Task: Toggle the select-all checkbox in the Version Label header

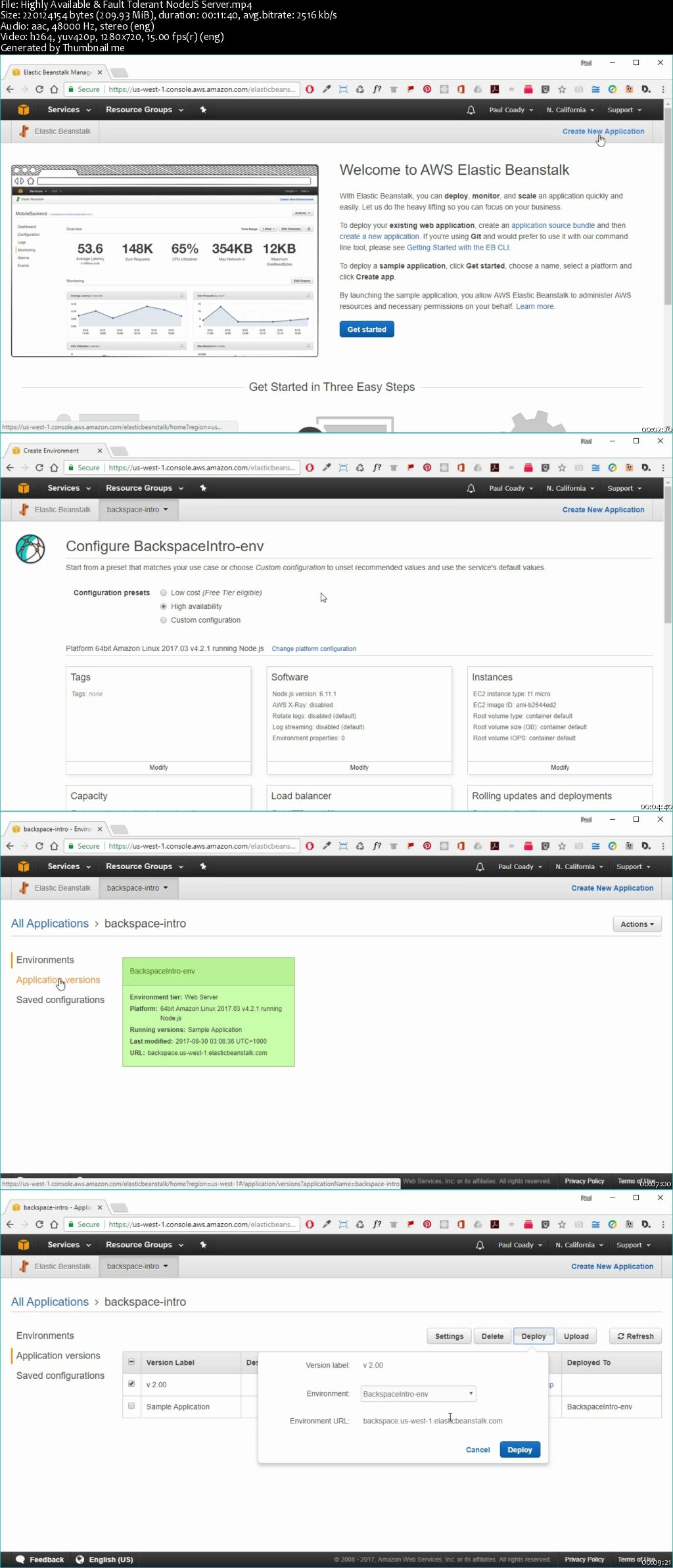Action: (x=131, y=1362)
